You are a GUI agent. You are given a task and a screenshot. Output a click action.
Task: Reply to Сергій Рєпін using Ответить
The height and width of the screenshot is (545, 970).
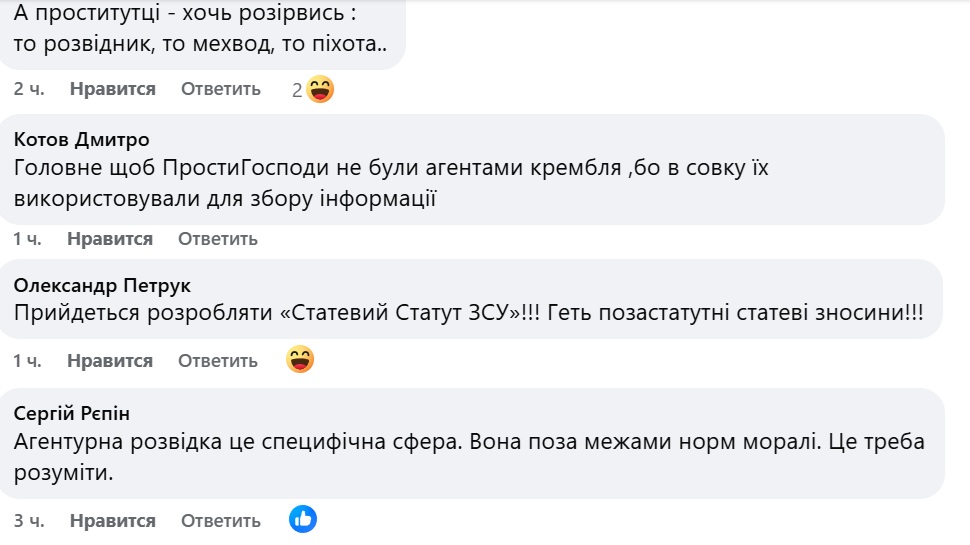coord(221,521)
